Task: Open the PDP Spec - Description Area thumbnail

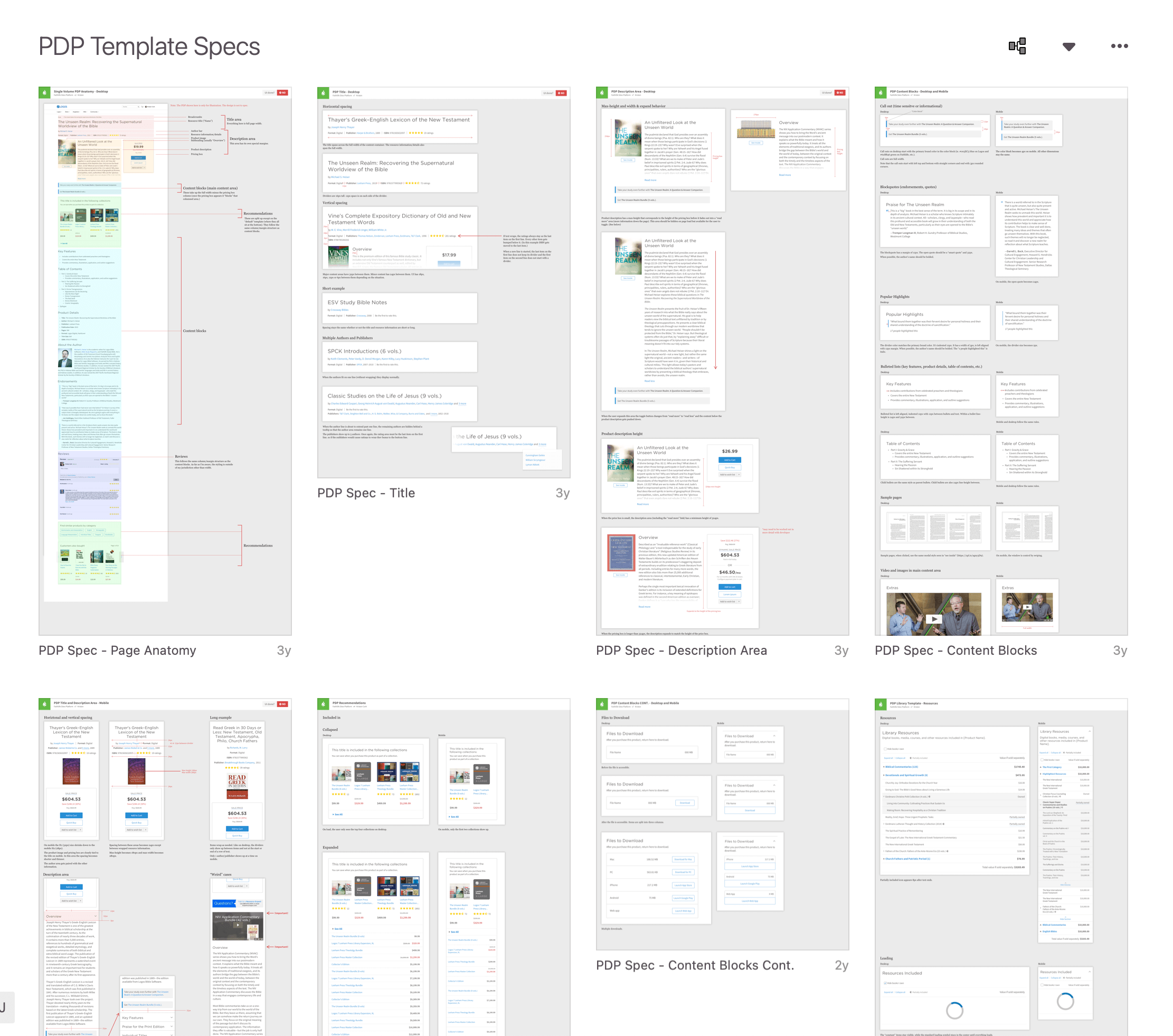Action: 723,361
